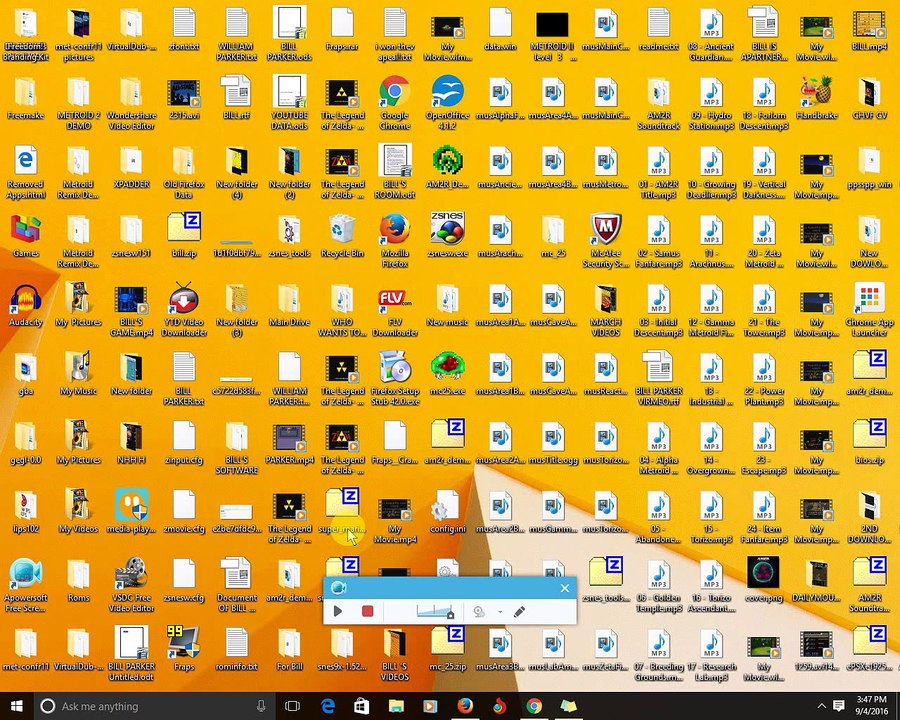Select the AM2R_De... green icon
Viewport: 900px width, 720px height.
[x=448, y=168]
